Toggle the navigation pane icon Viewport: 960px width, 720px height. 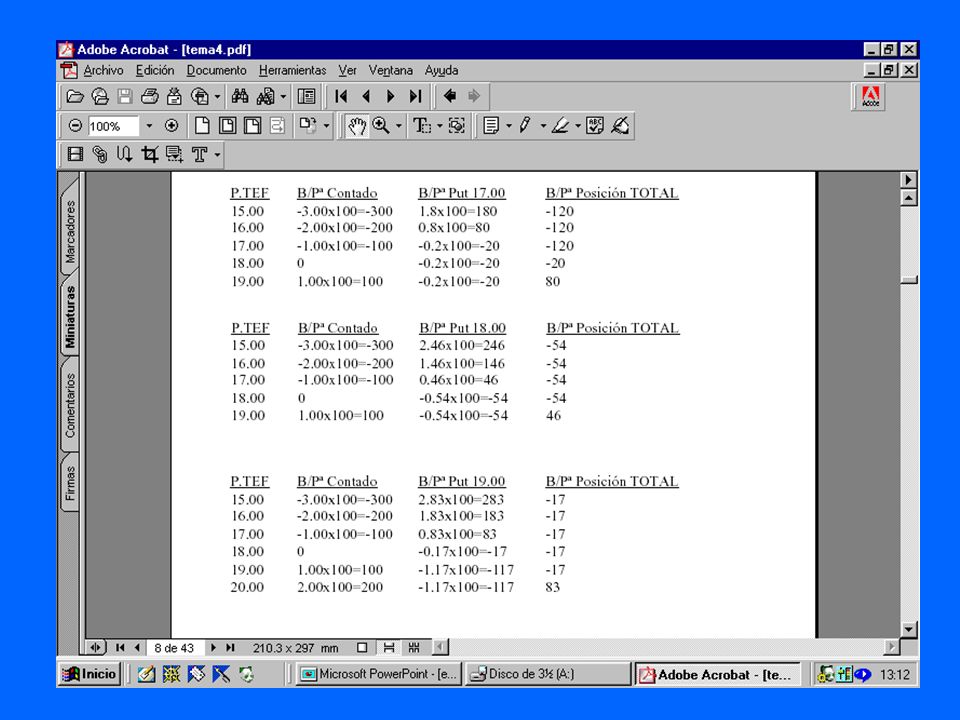(306, 96)
